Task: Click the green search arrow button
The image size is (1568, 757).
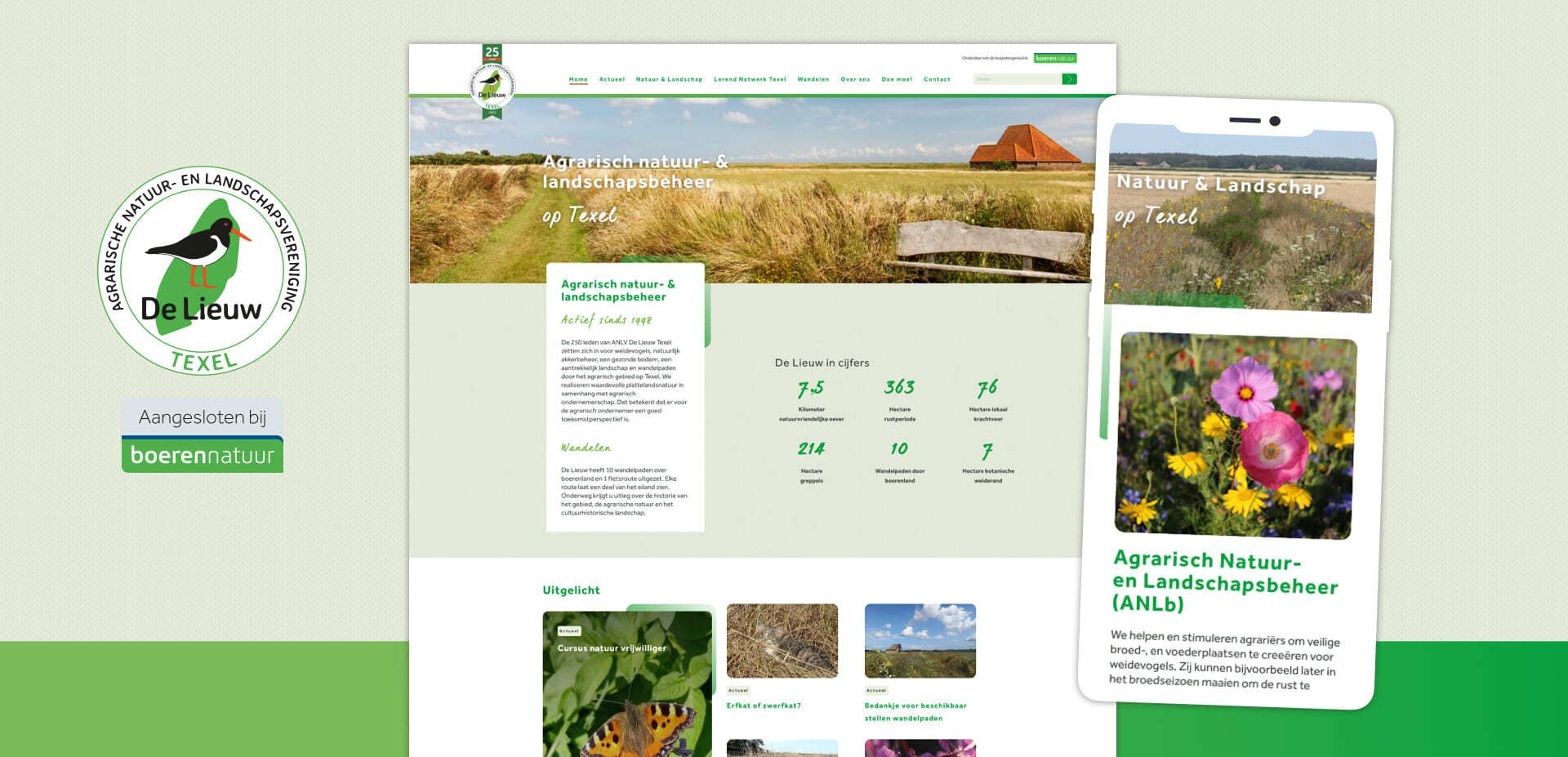Action: 1070,79
